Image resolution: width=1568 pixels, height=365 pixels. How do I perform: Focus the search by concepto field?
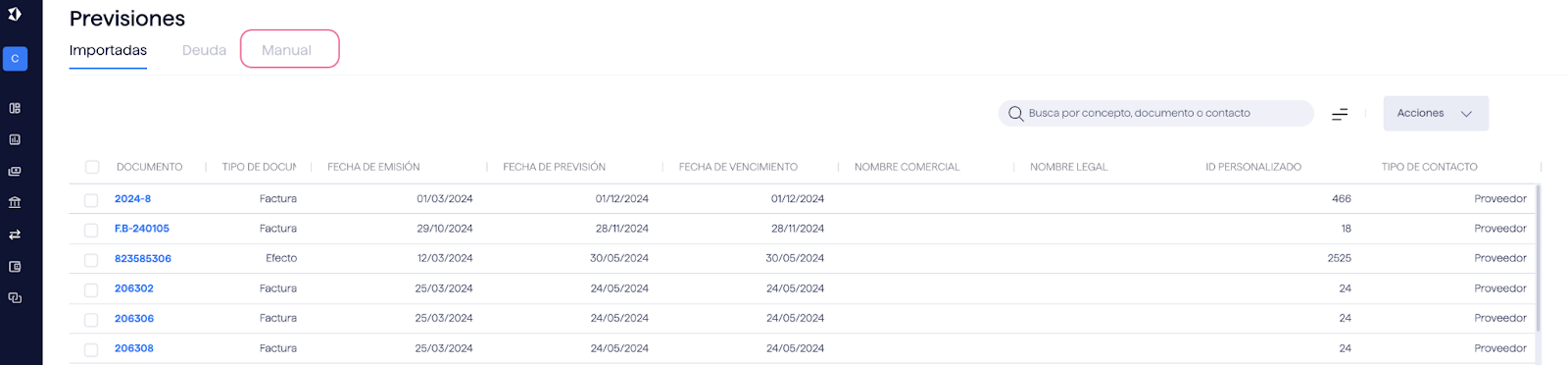pyautogui.click(x=1155, y=113)
